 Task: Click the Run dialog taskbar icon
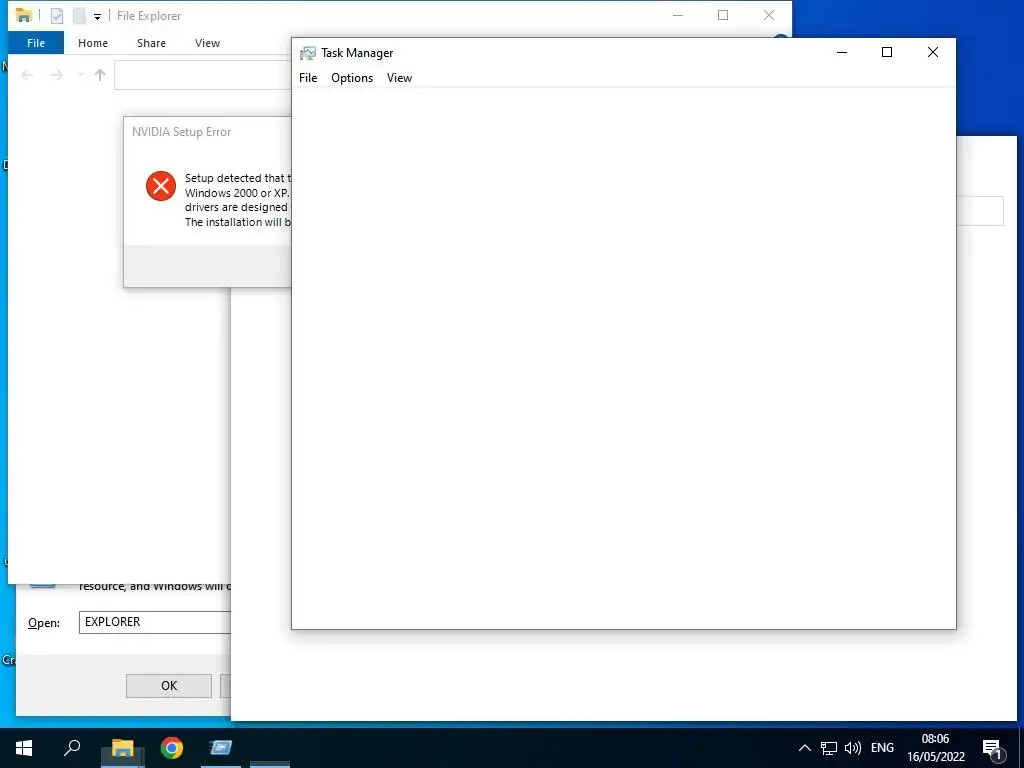point(221,748)
